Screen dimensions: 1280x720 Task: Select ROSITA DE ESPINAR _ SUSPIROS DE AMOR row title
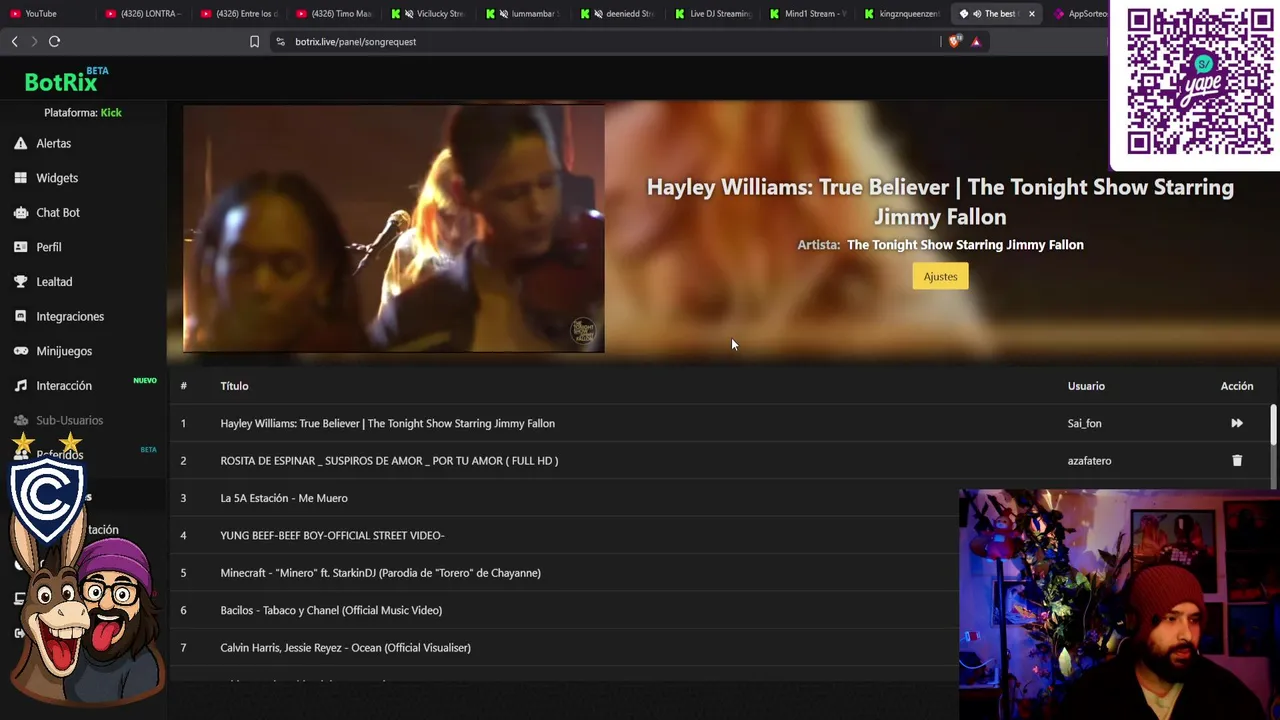389,461
